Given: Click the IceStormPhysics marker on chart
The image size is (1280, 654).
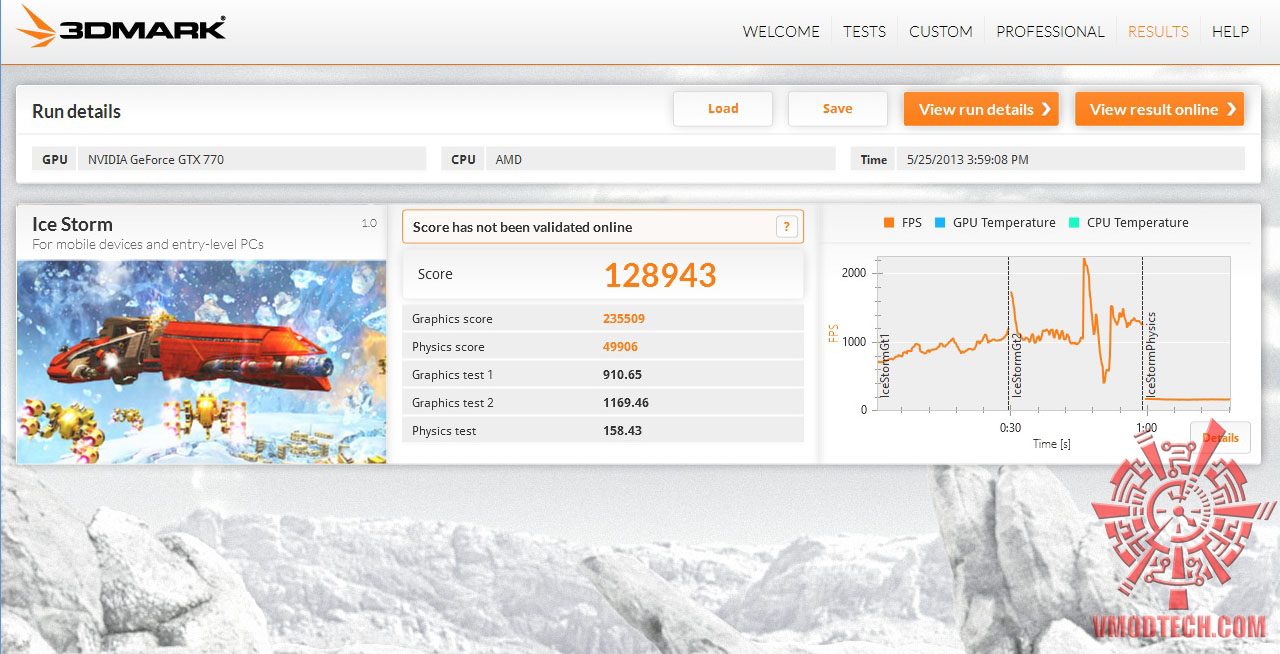Looking at the screenshot, I should 1151,355.
